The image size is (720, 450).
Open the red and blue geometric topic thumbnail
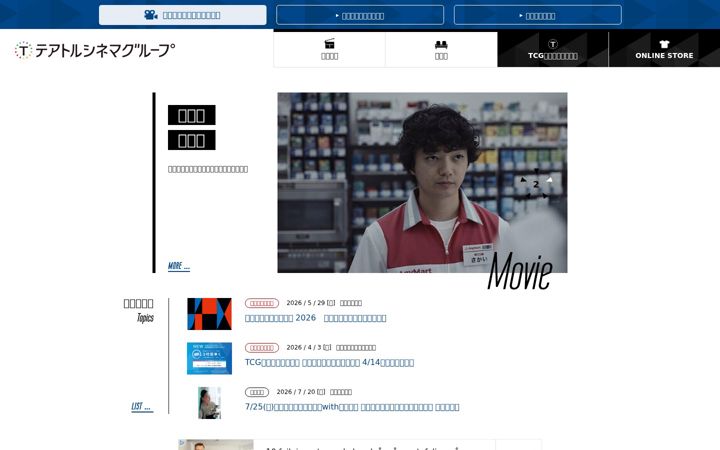tap(209, 314)
